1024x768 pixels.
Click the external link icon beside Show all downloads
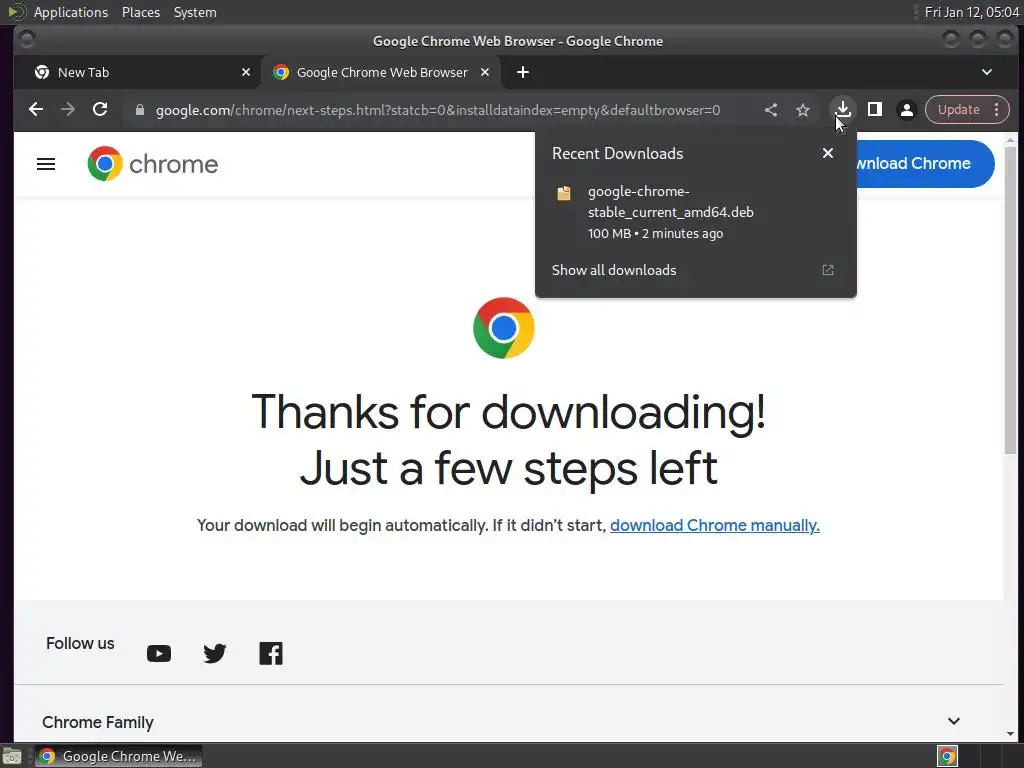pos(828,270)
